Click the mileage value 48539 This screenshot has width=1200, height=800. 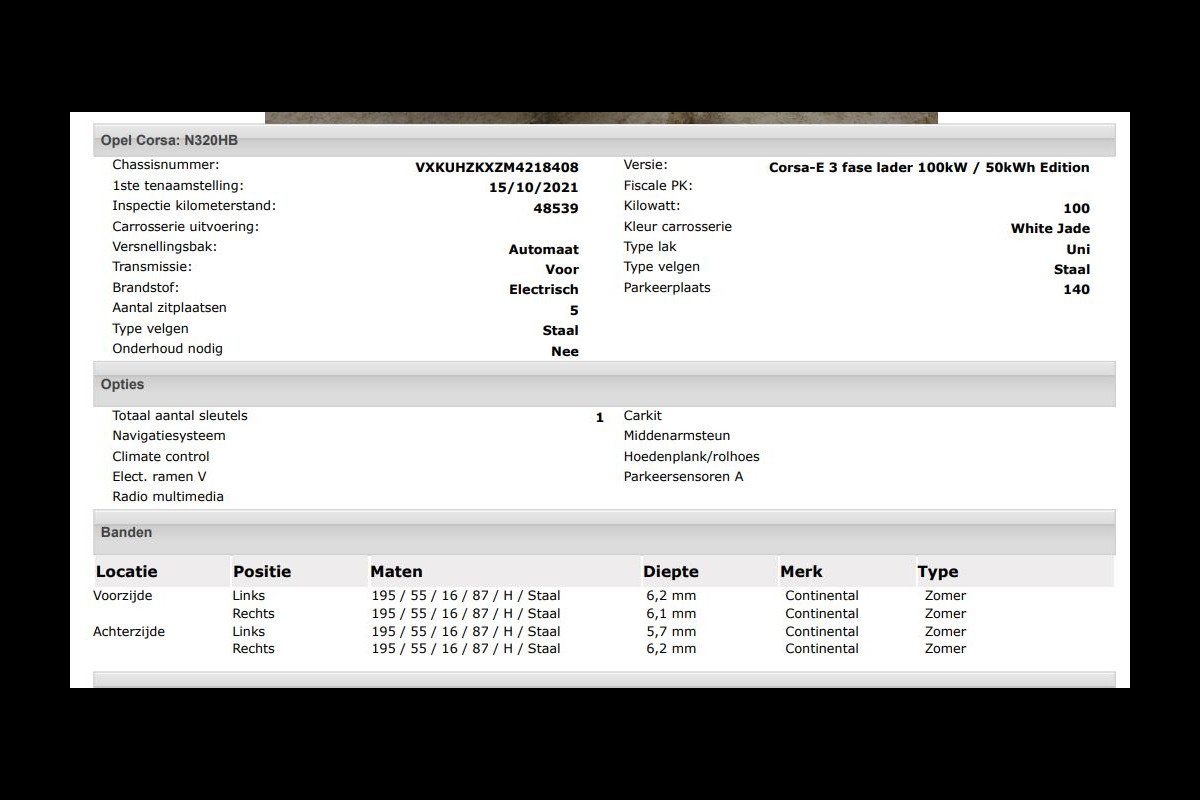pos(556,209)
